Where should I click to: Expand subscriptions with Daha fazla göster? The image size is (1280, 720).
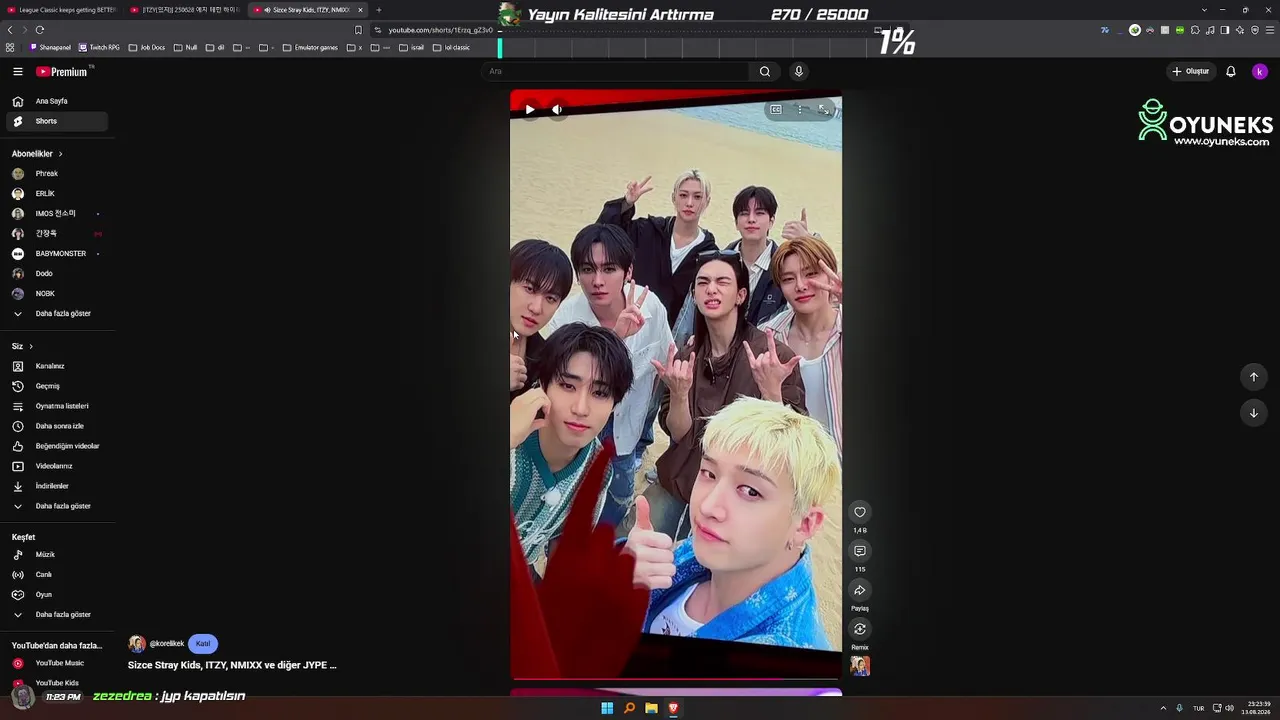click(x=56, y=314)
